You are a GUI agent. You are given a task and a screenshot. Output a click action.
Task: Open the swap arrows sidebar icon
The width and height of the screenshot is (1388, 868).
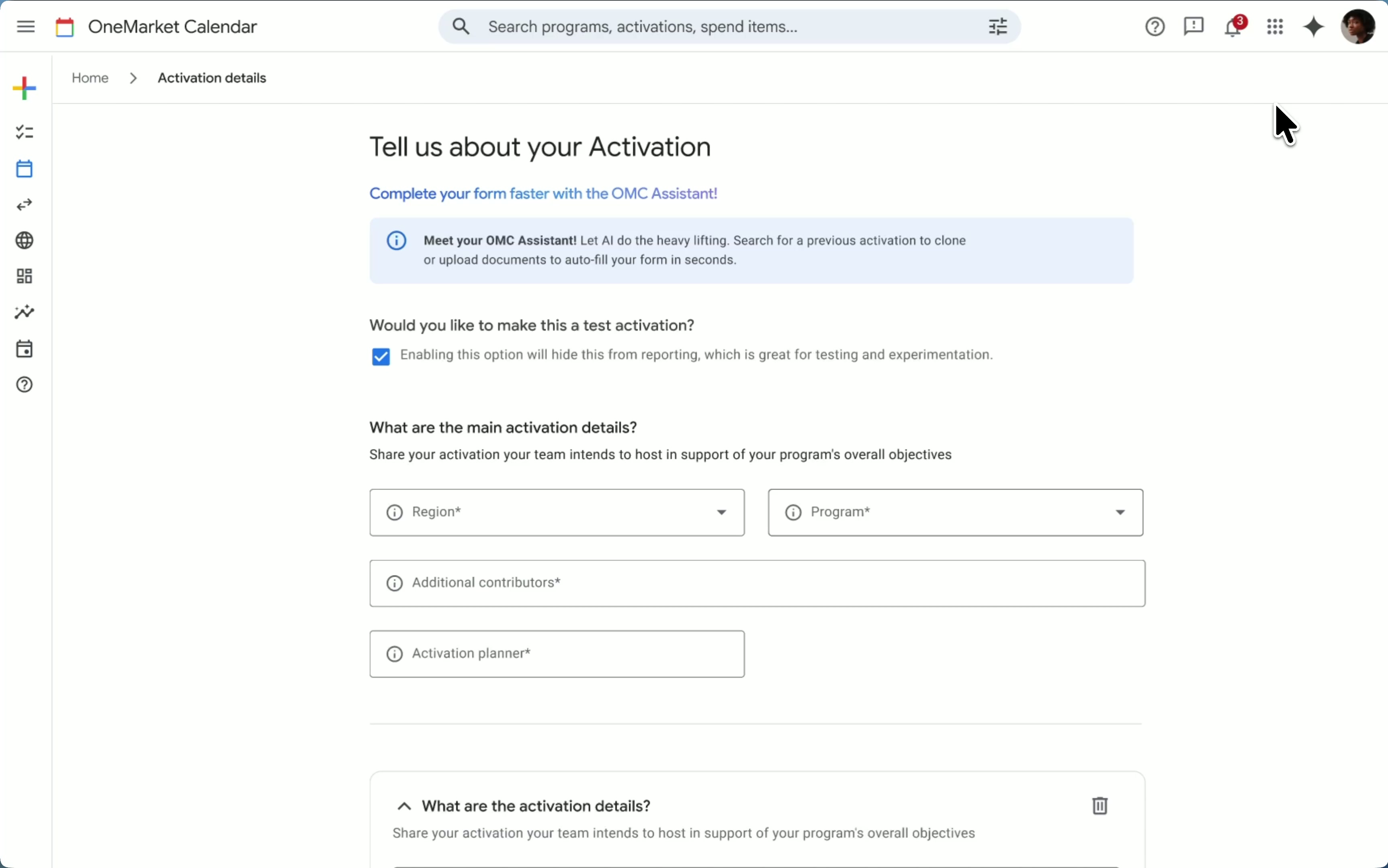[25, 205]
